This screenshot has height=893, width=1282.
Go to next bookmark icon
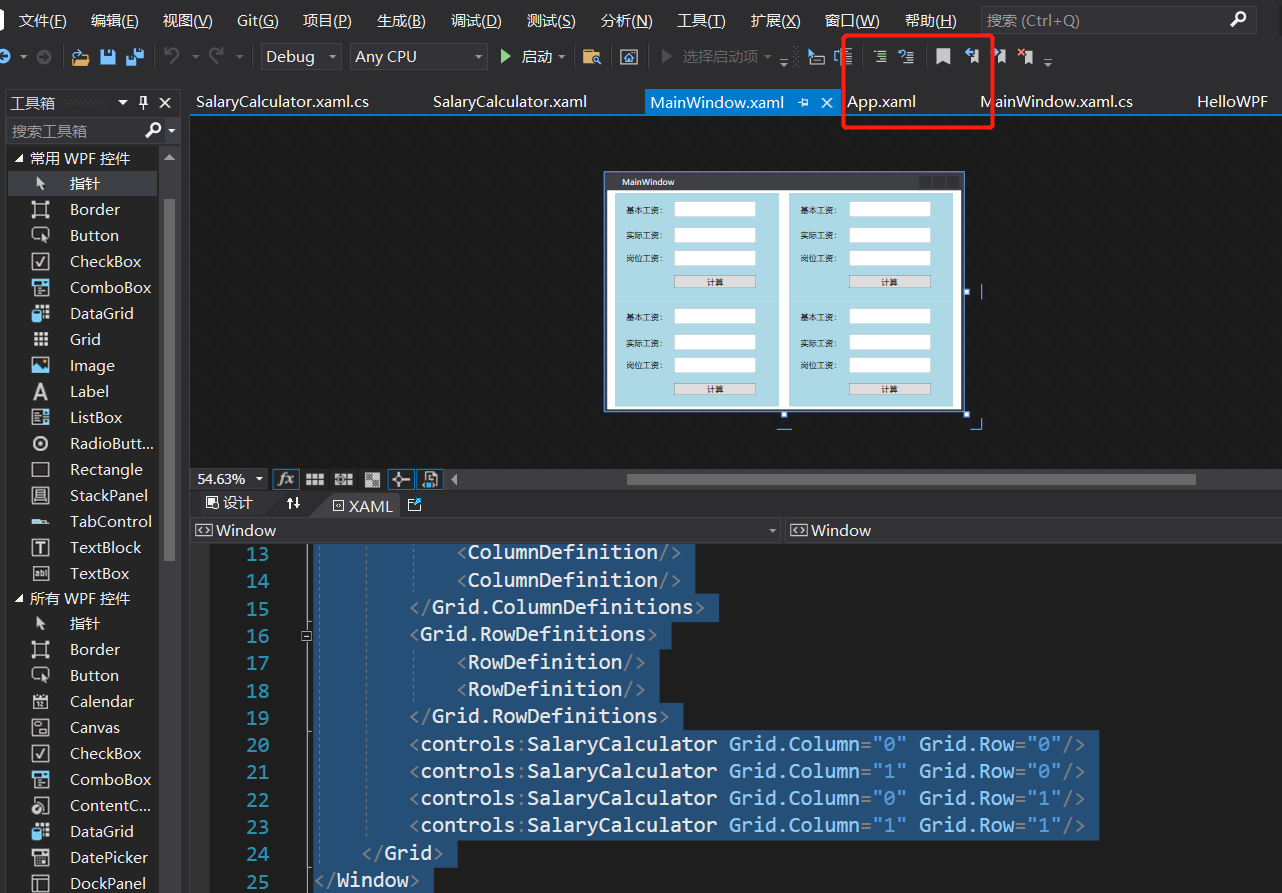[998, 57]
